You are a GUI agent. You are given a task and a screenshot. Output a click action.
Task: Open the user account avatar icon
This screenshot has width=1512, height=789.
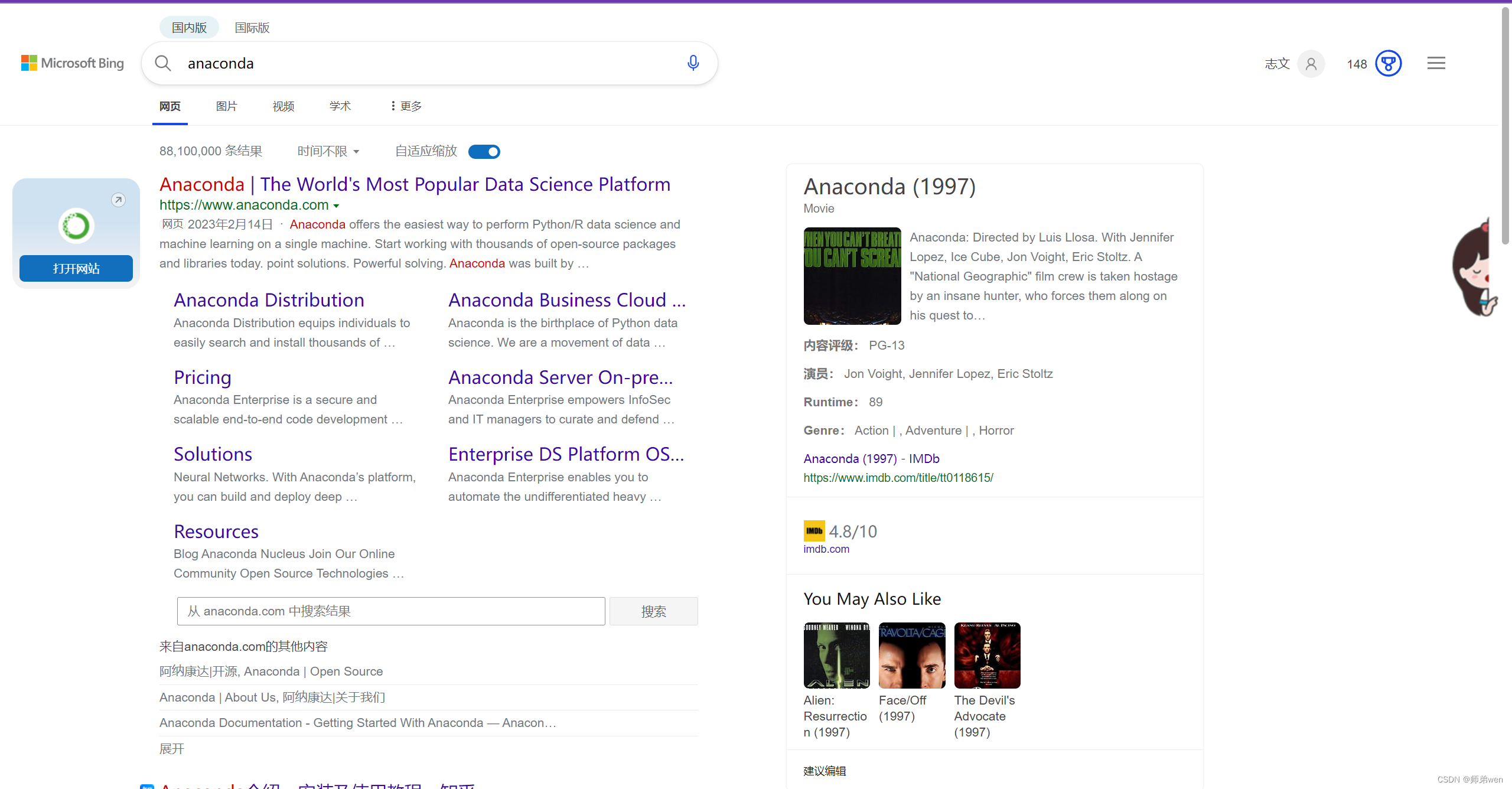click(1311, 64)
